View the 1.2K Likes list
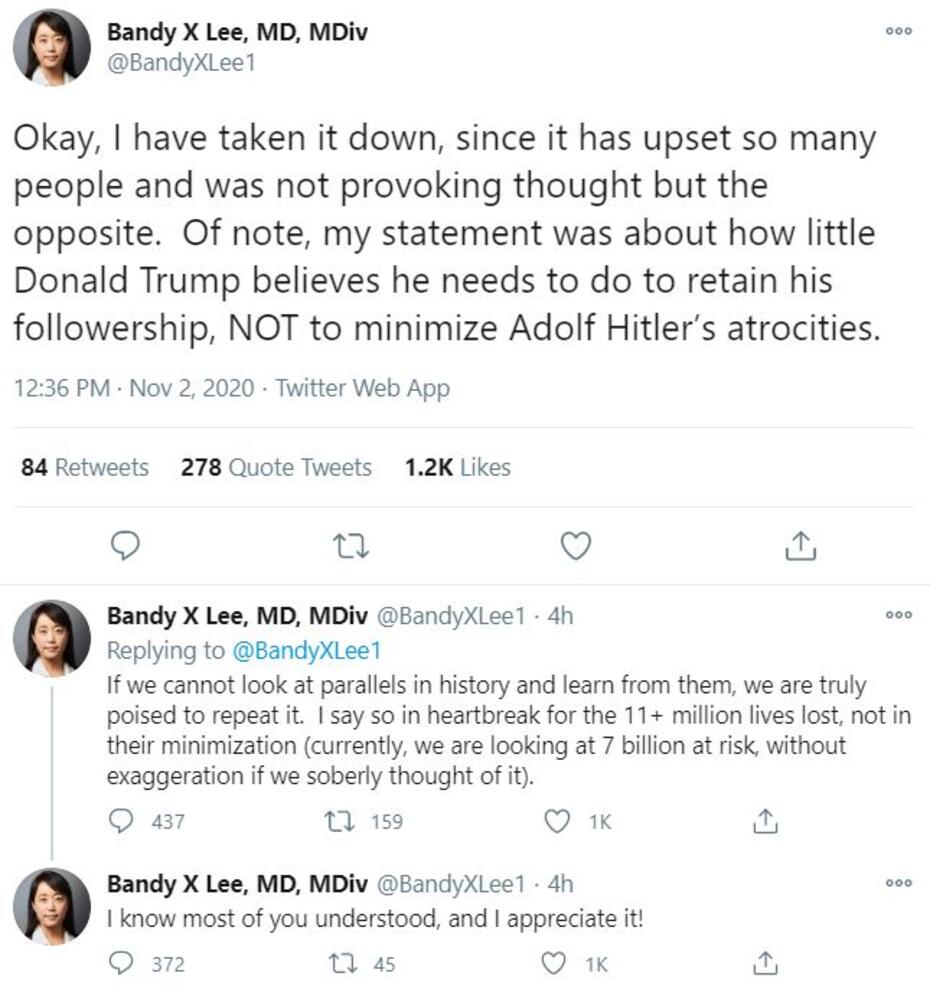This screenshot has height=986, width=930. (x=457, y=467)
